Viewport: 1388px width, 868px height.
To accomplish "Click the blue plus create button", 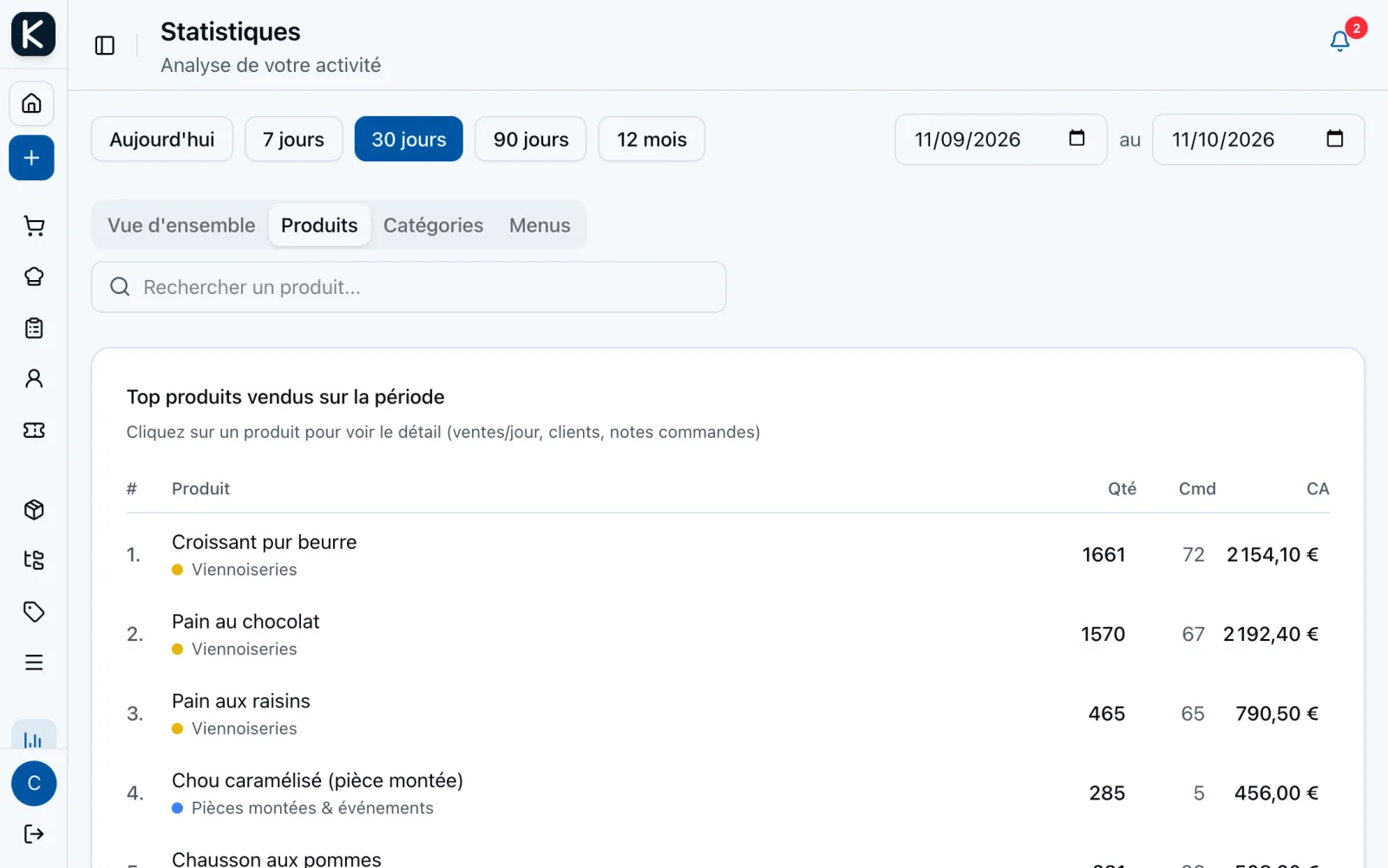I will pos(32,158).
